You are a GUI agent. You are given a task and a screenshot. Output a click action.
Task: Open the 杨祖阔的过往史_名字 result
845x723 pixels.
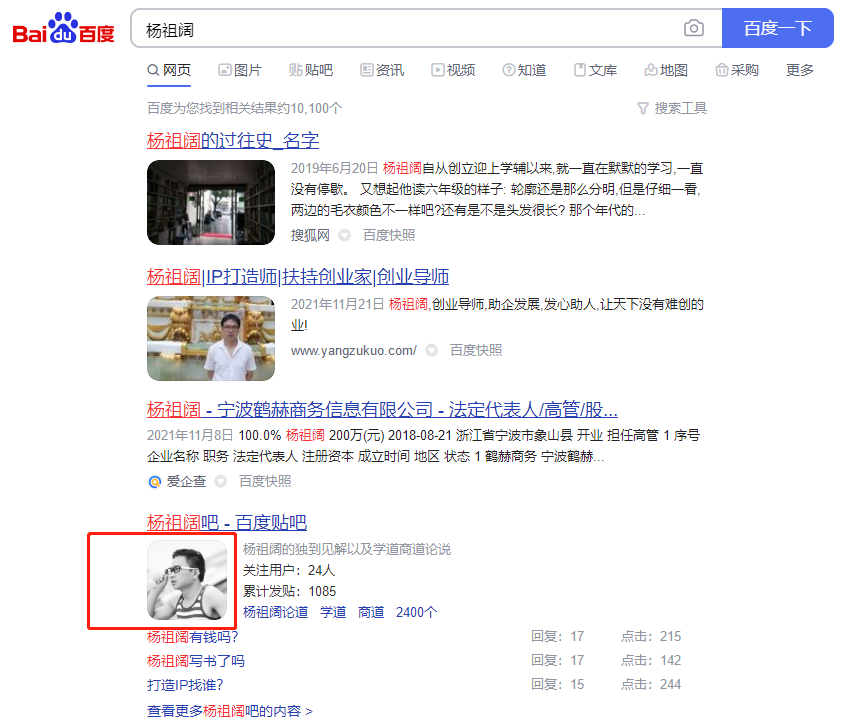(233, 140)
